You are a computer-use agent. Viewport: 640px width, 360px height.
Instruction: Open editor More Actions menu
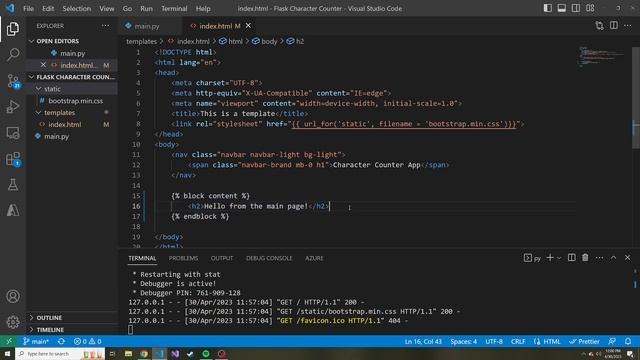(x=627, y=26)
